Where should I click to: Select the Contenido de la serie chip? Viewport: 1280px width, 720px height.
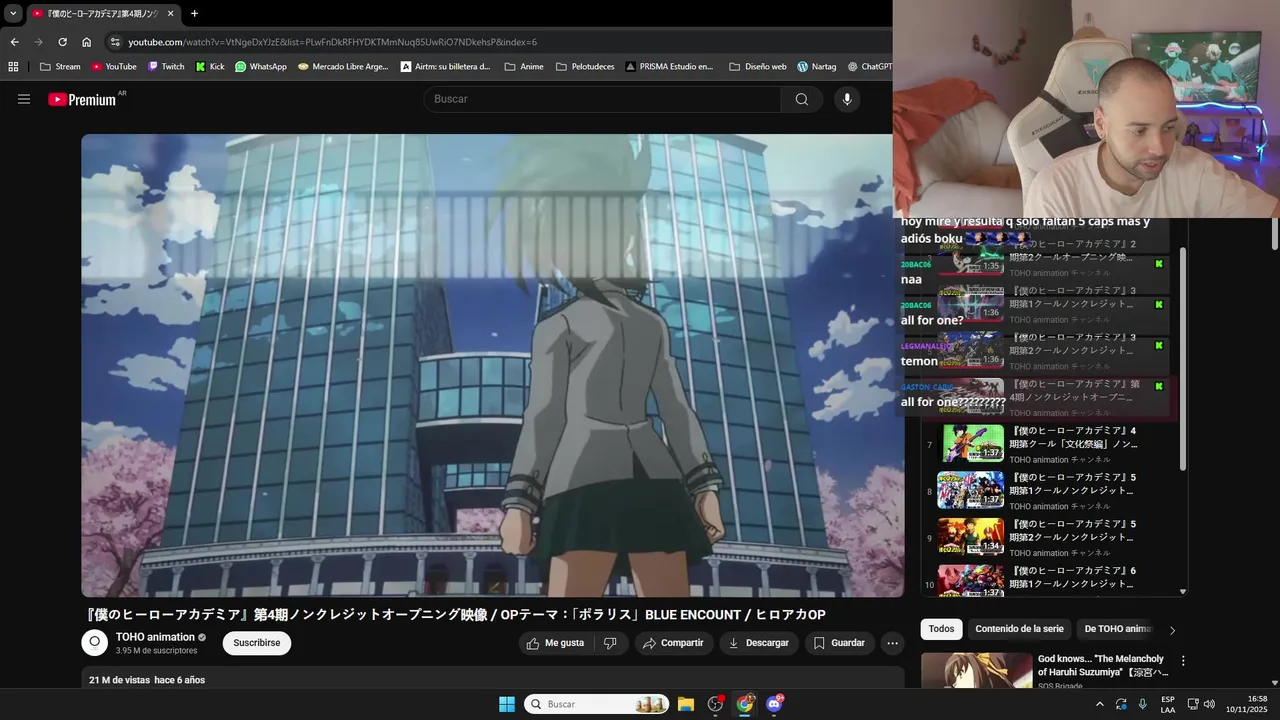tap(1019, 629)
